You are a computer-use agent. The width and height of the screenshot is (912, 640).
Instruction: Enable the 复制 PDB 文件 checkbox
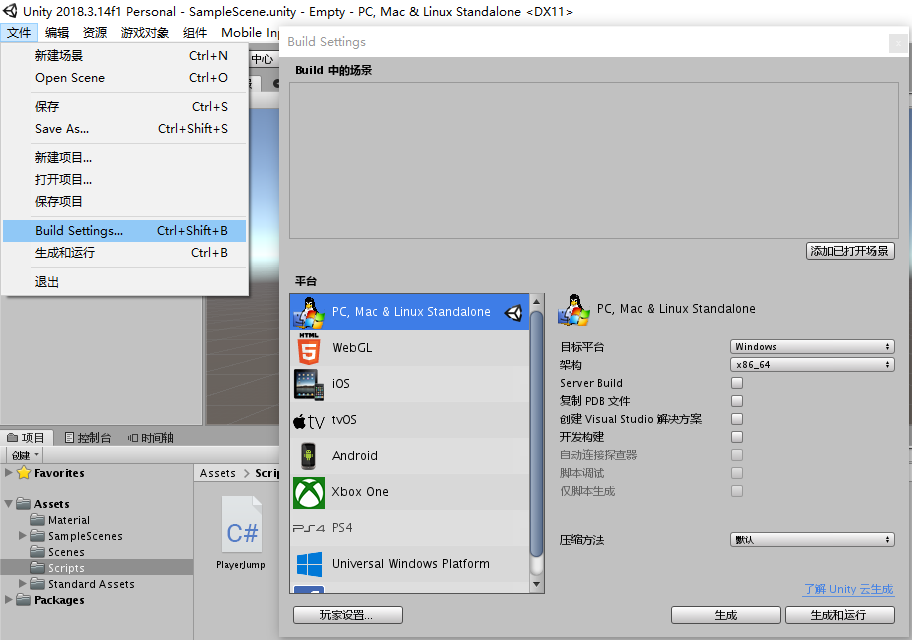[x=737, y=401]
